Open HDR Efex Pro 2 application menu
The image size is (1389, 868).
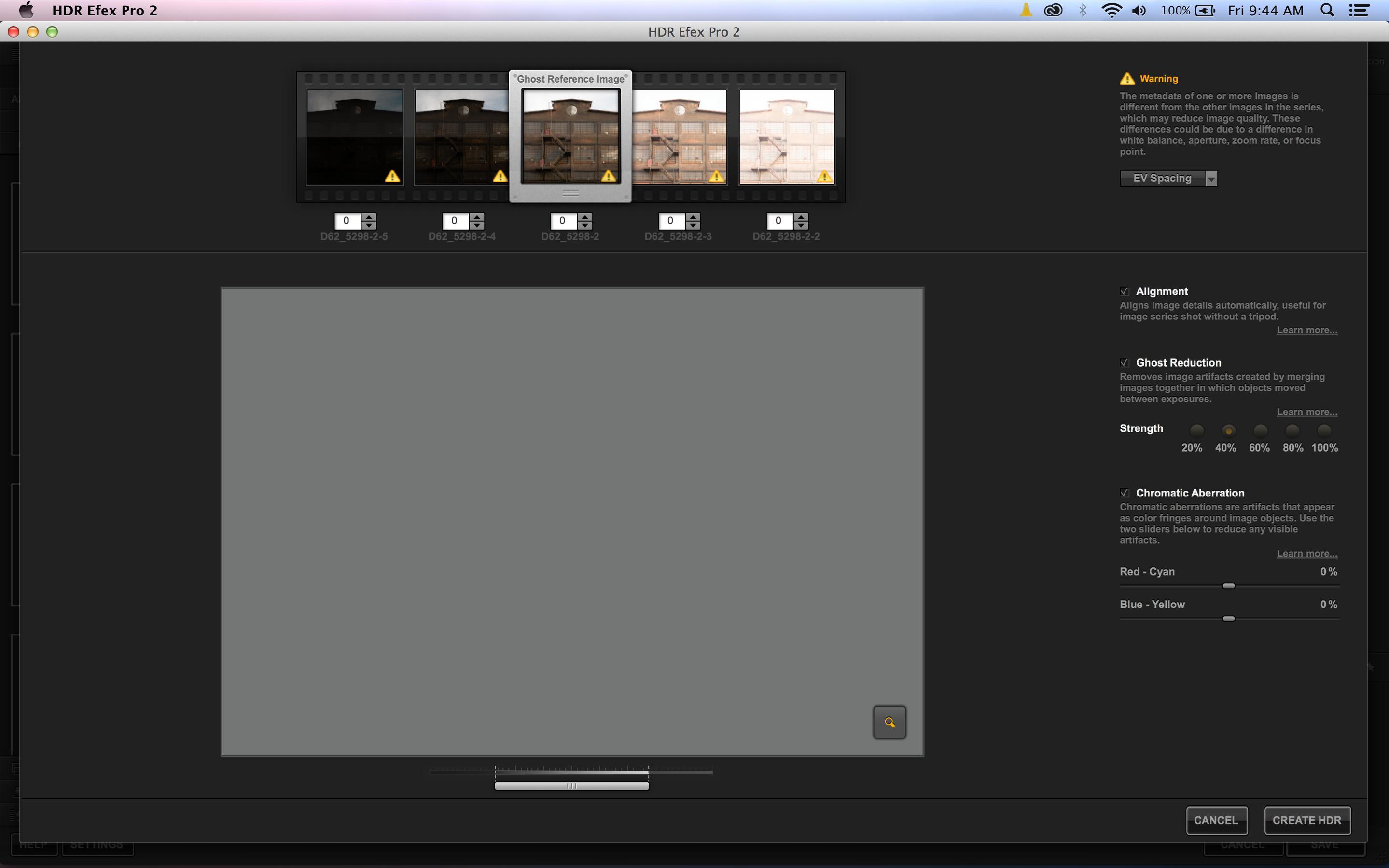point(105,10)
